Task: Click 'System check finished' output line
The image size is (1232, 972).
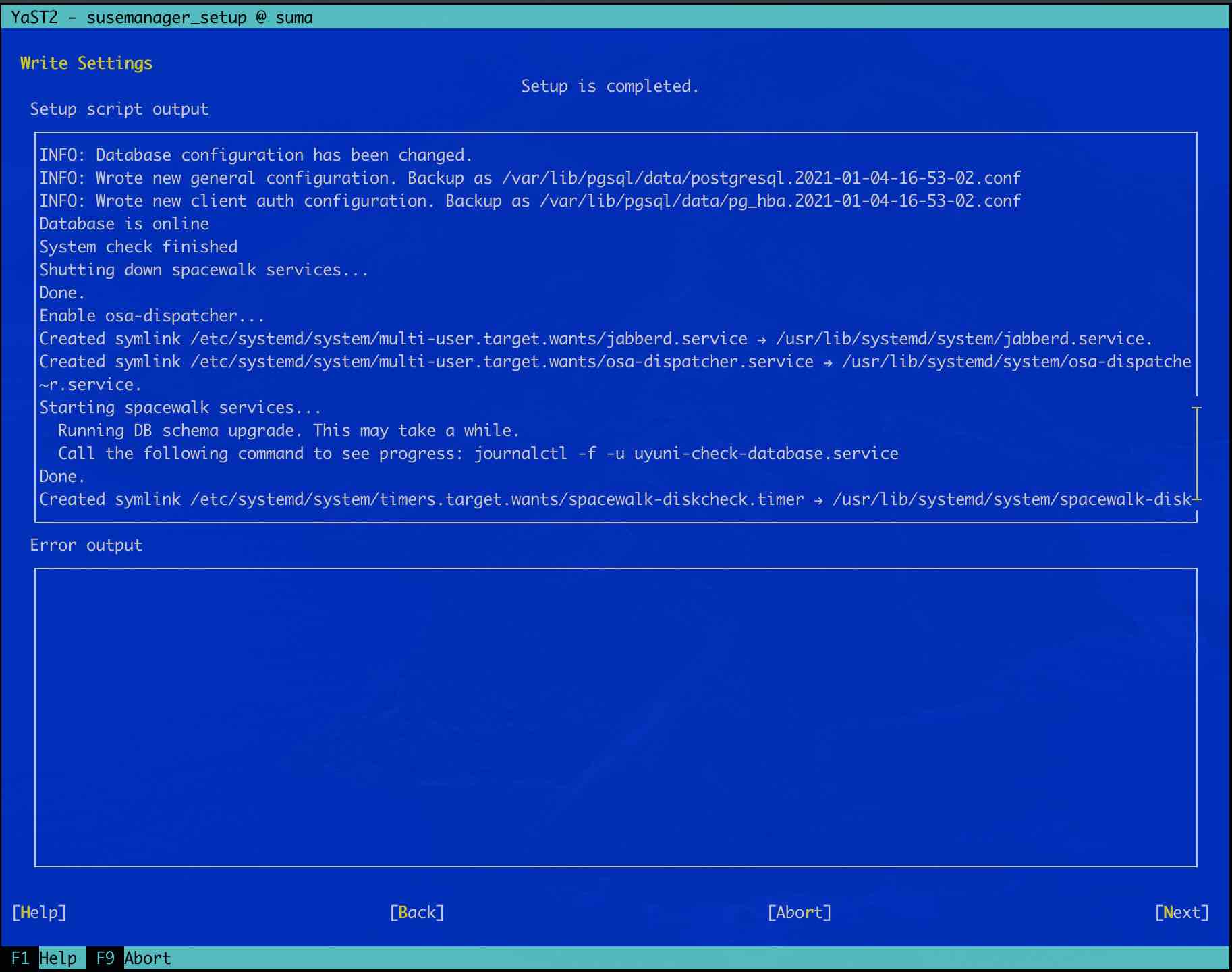Action: point(138,246)
